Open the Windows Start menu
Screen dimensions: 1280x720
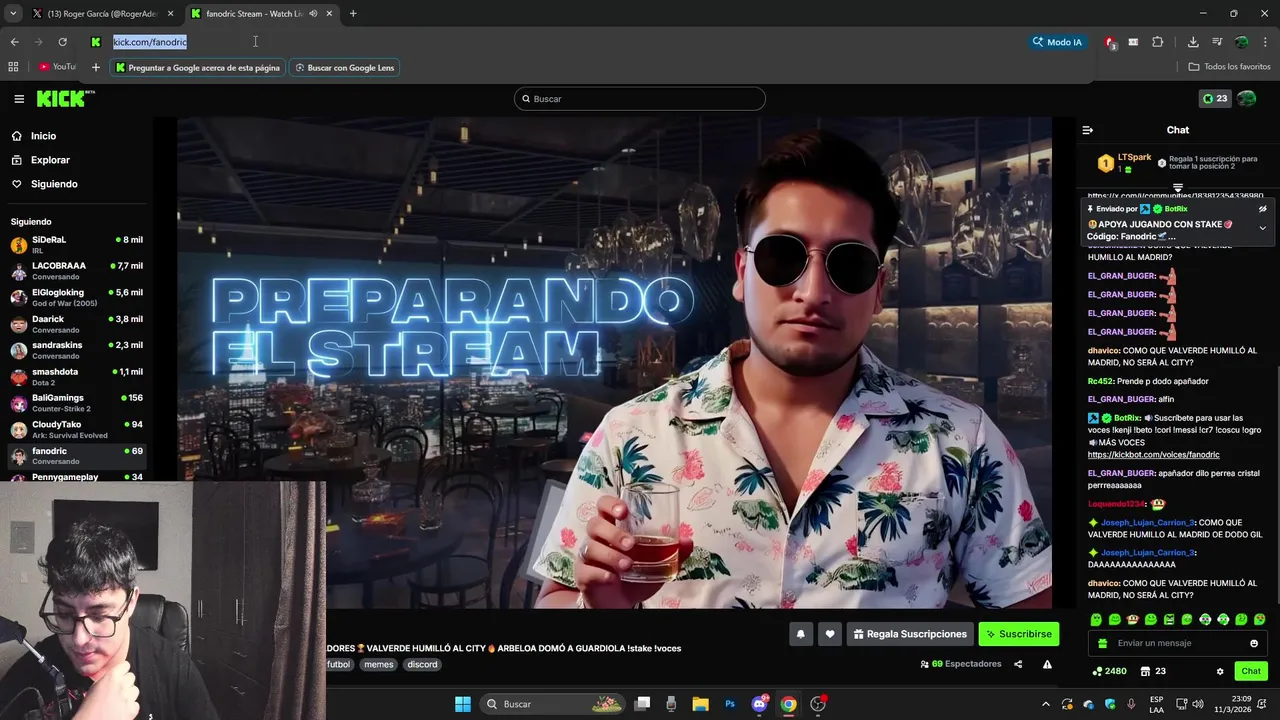coord(463,704)
